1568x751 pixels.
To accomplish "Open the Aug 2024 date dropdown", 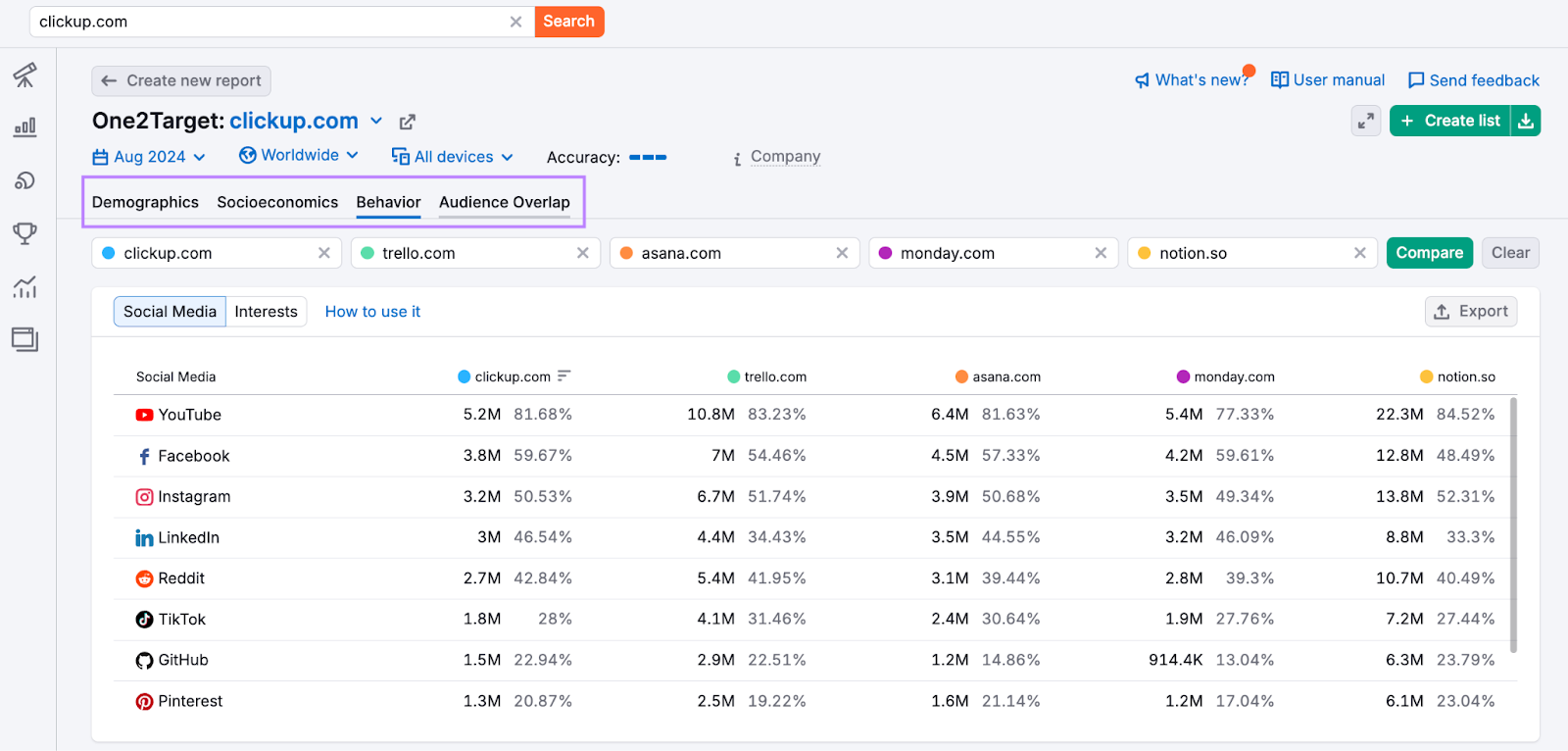I will coord(149,157).
